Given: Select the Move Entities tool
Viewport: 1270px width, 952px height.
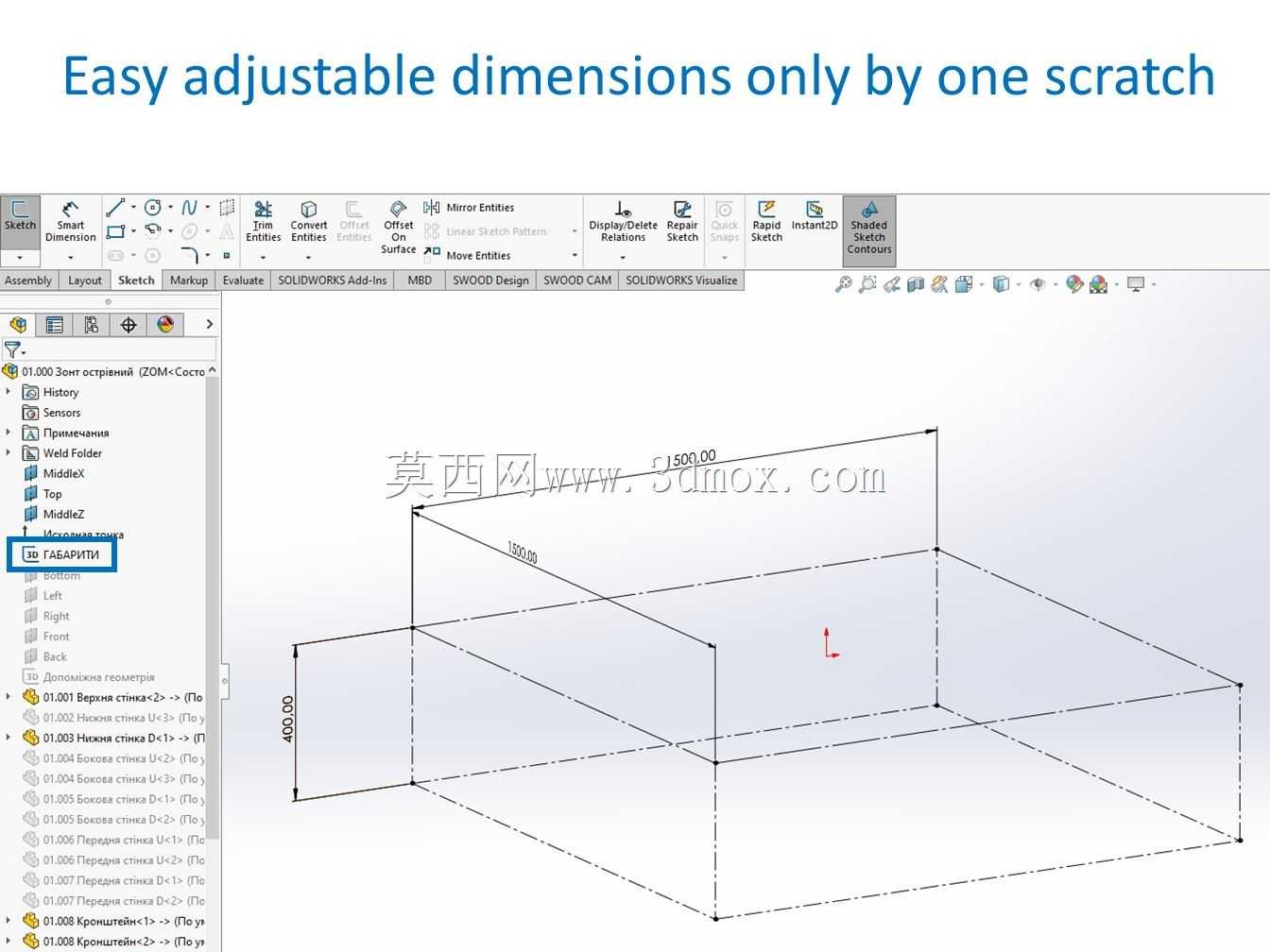Looking at the screenshot, I should pos(467,255).
